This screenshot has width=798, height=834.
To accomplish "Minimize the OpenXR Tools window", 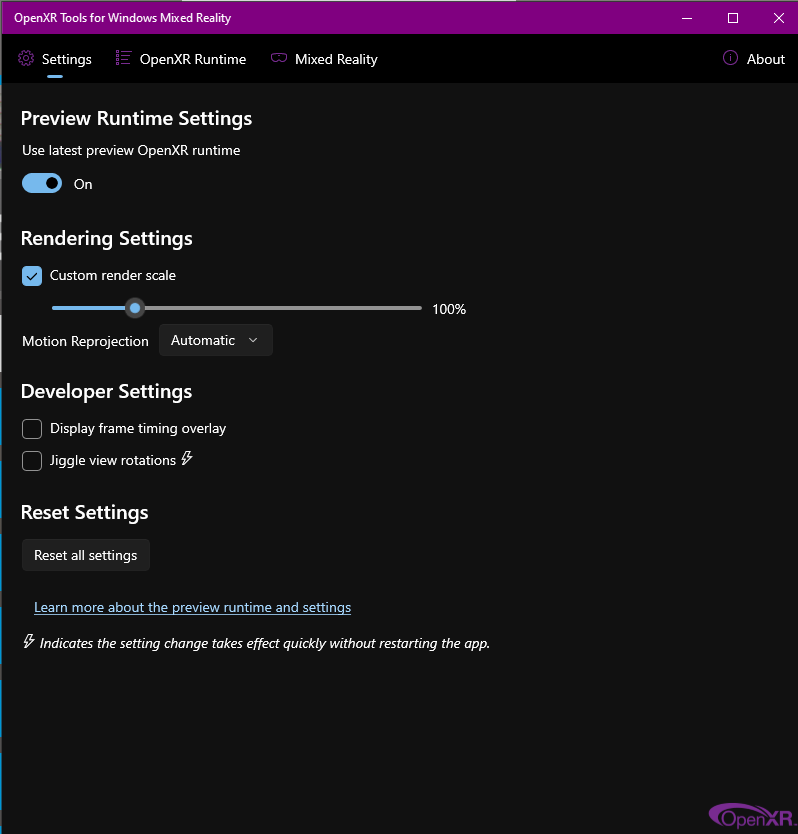I will click(687, 18).
